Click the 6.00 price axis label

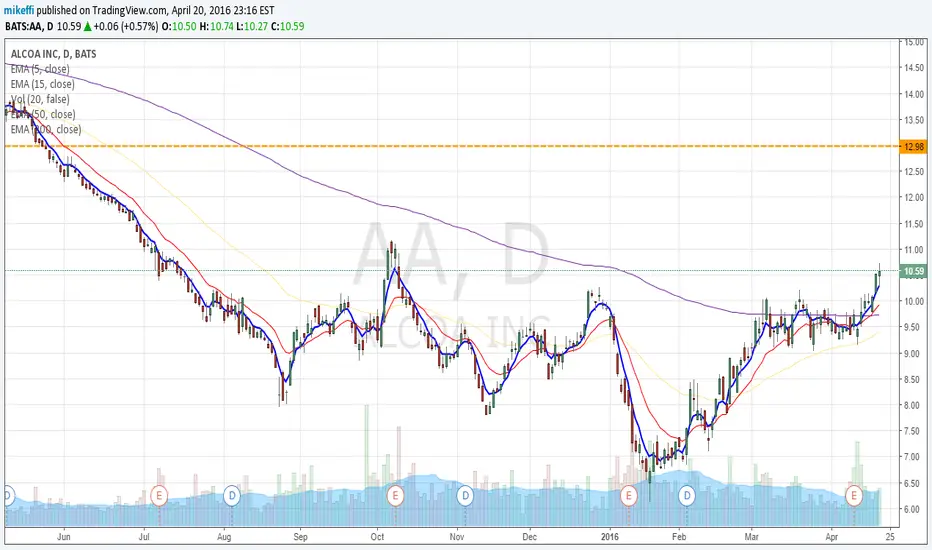tap(914, 509)
